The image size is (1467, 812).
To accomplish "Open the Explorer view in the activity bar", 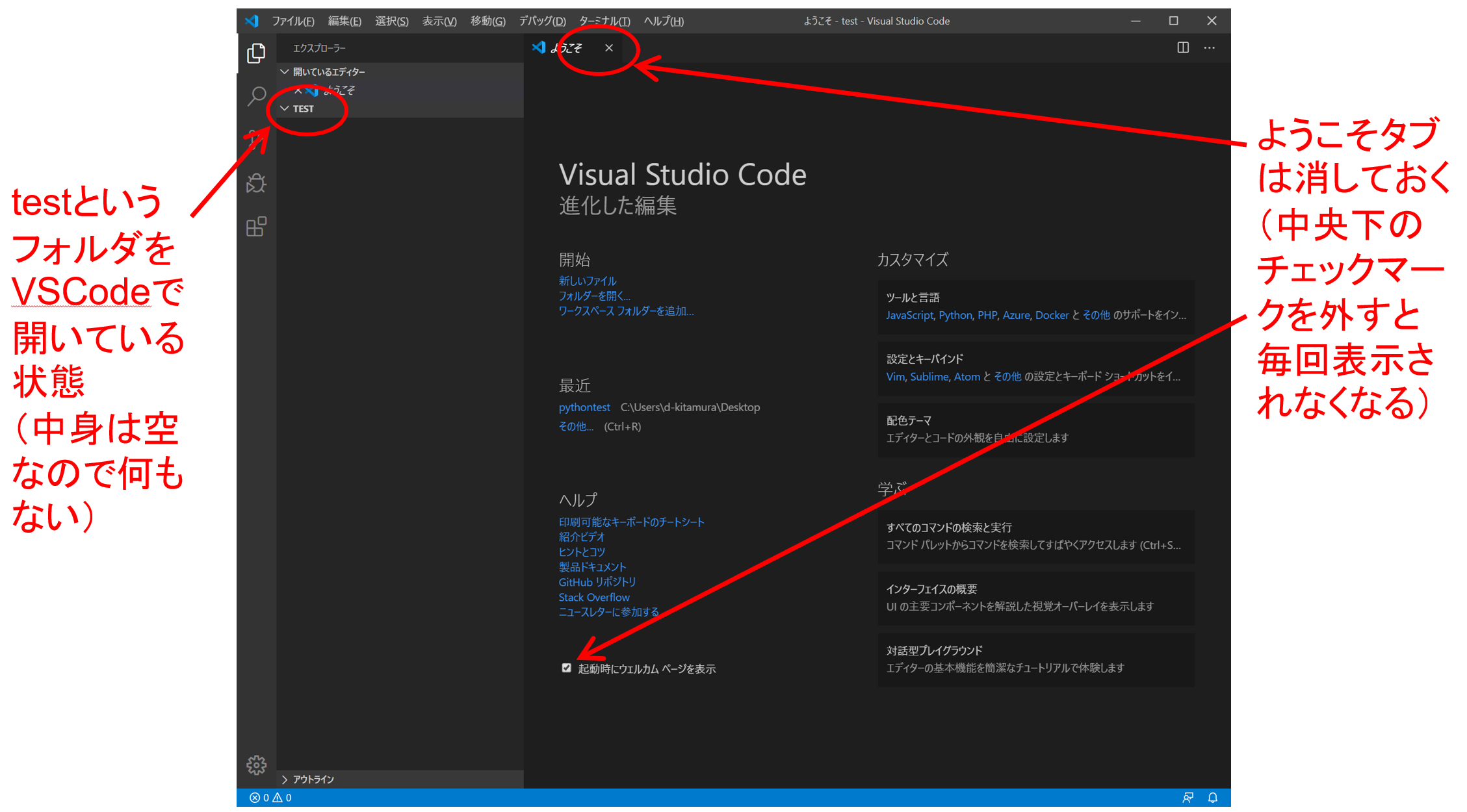I will (x=256, y=53).
